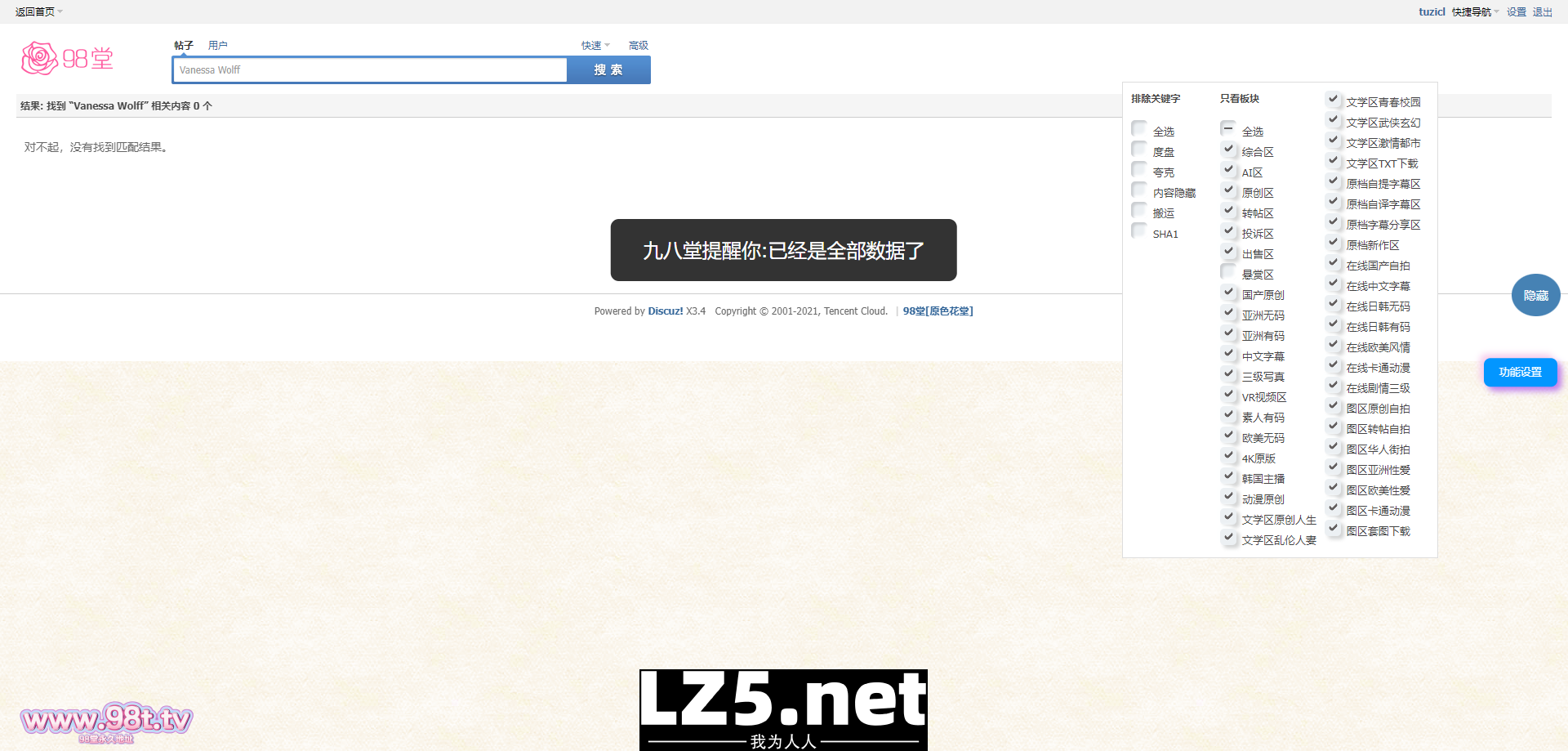Viewport: 1568px width, 751px height.
Task: Click the LZ5.net banner image
Action: coord(783,709)
